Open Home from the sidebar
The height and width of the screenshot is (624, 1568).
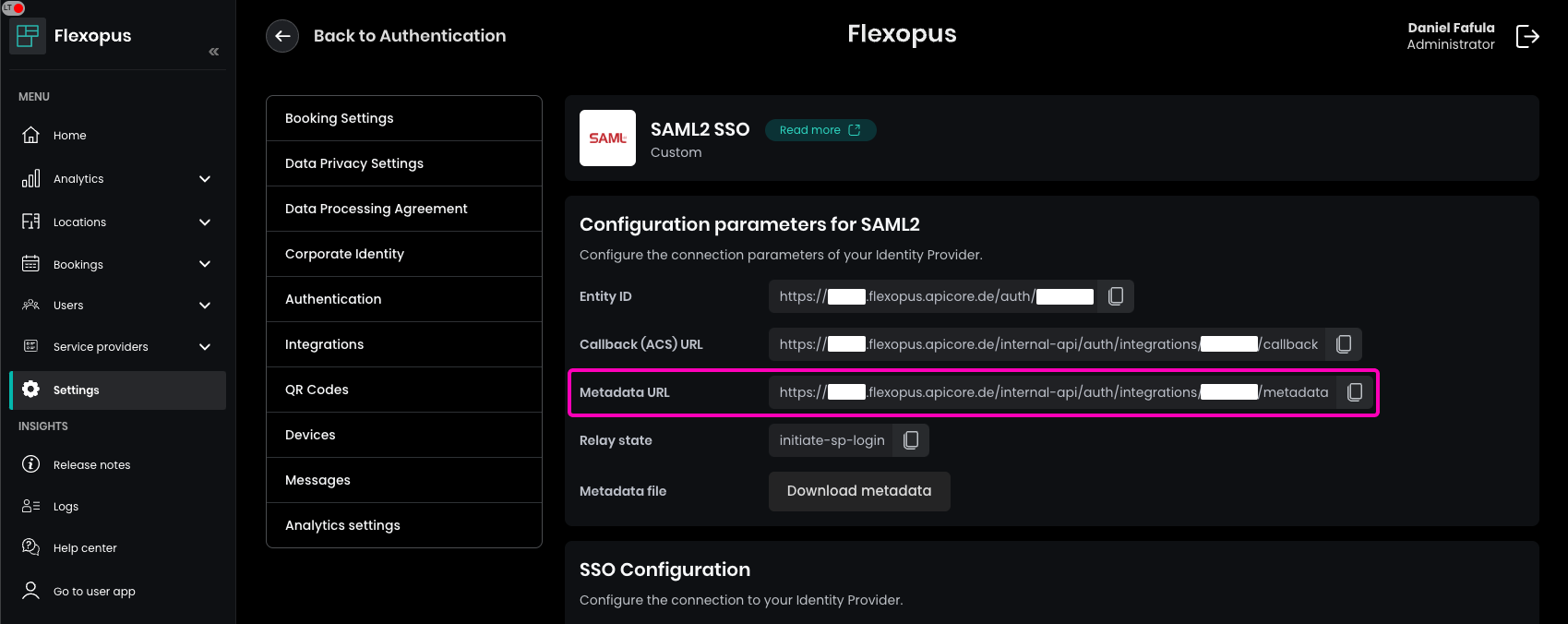coord(70,136)
